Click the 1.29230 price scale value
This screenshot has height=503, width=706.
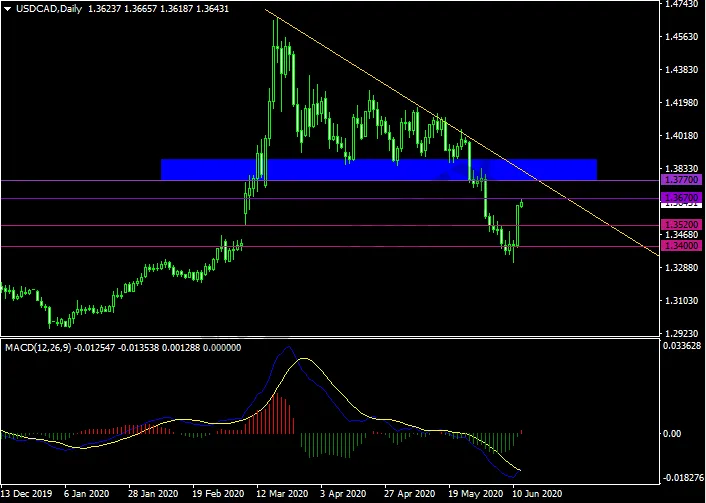click(x=682, y=334)
